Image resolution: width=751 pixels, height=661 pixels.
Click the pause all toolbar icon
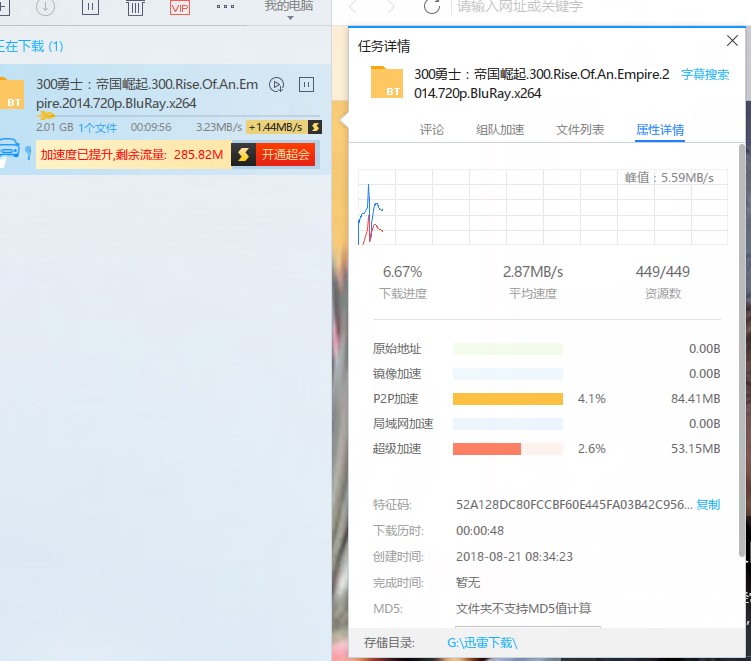90,7
